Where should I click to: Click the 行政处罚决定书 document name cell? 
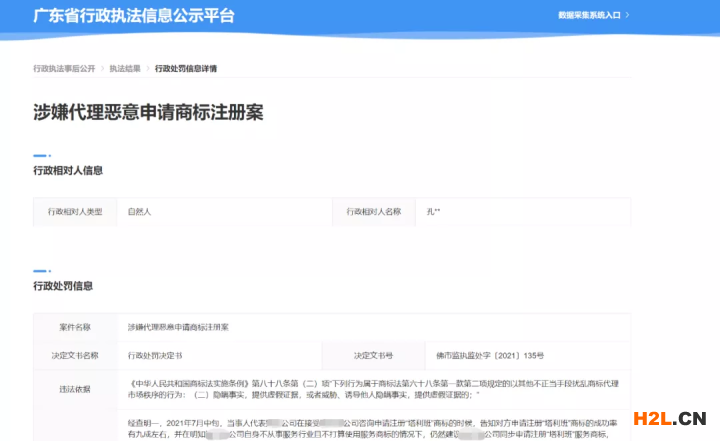pos(155,355)
